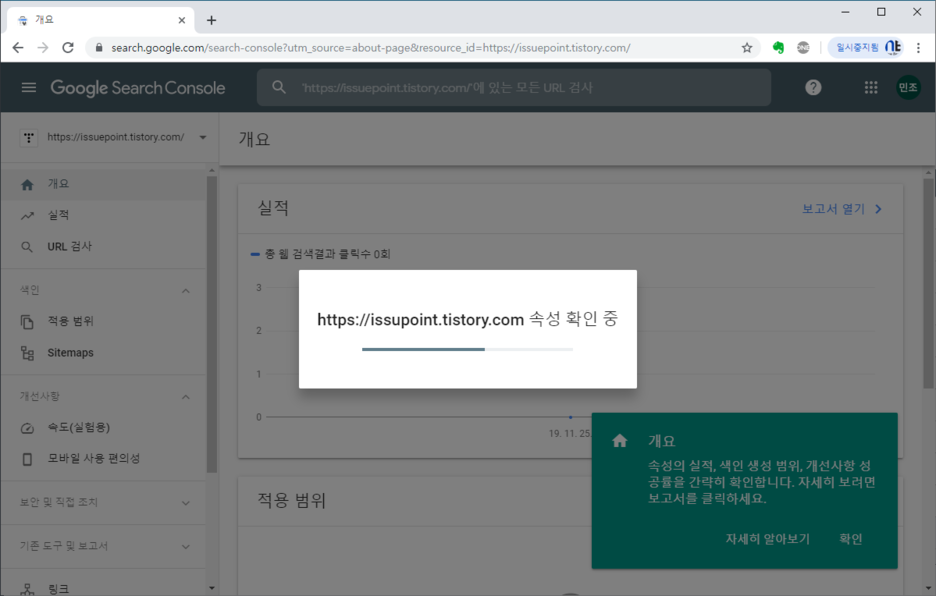
Task: Open the property selector dropdown
Action: [113, 137]
